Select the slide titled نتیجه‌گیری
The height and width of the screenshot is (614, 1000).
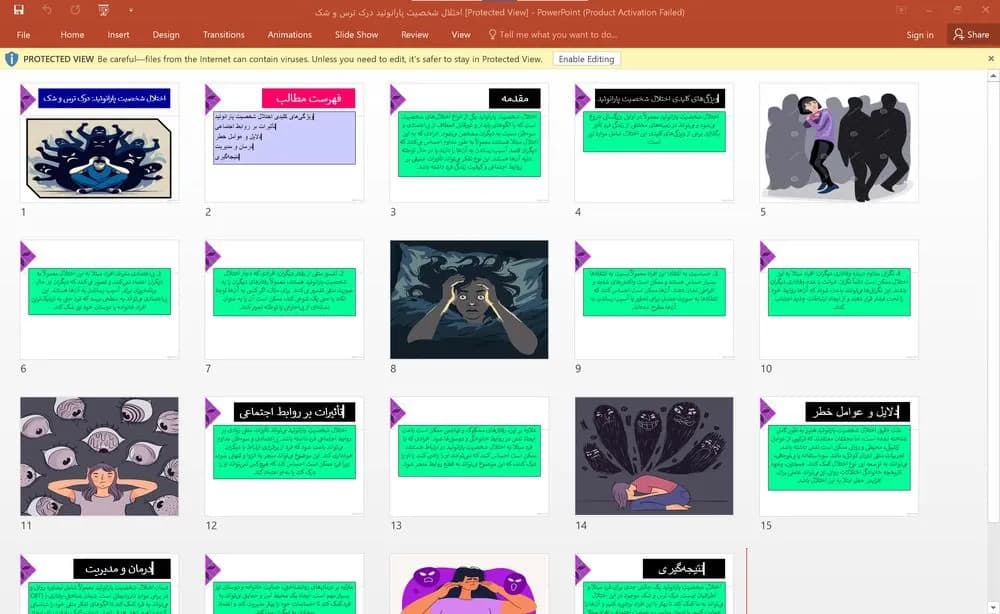tap(654, 583)
